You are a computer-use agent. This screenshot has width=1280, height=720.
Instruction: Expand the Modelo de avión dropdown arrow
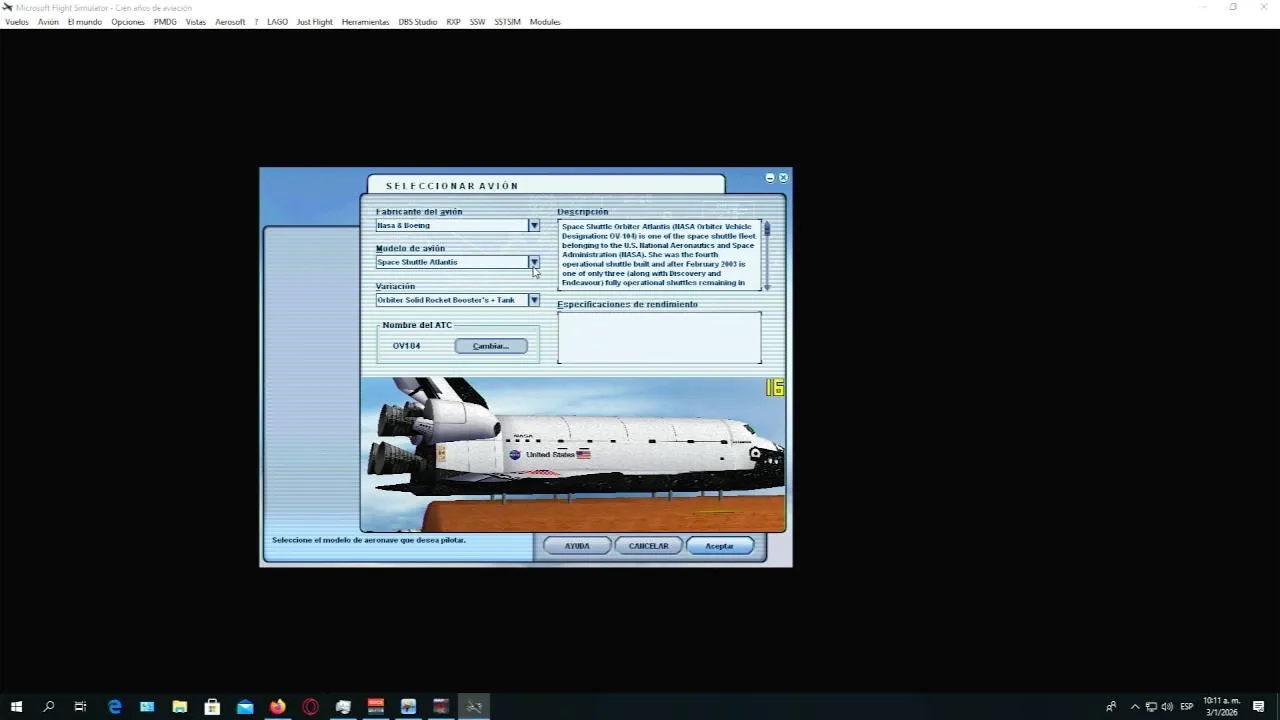point(534,262)
